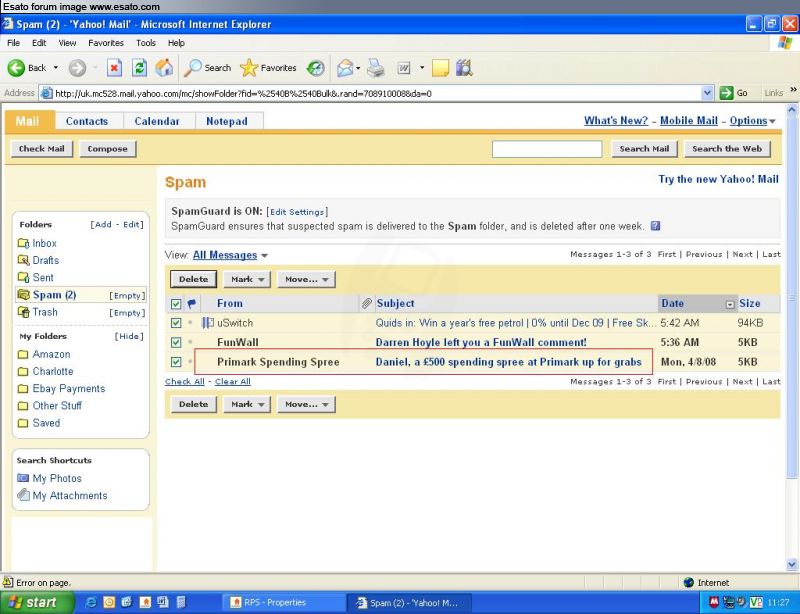
Task: Expand the Options dropdown menu
Action: coord(772,121)
